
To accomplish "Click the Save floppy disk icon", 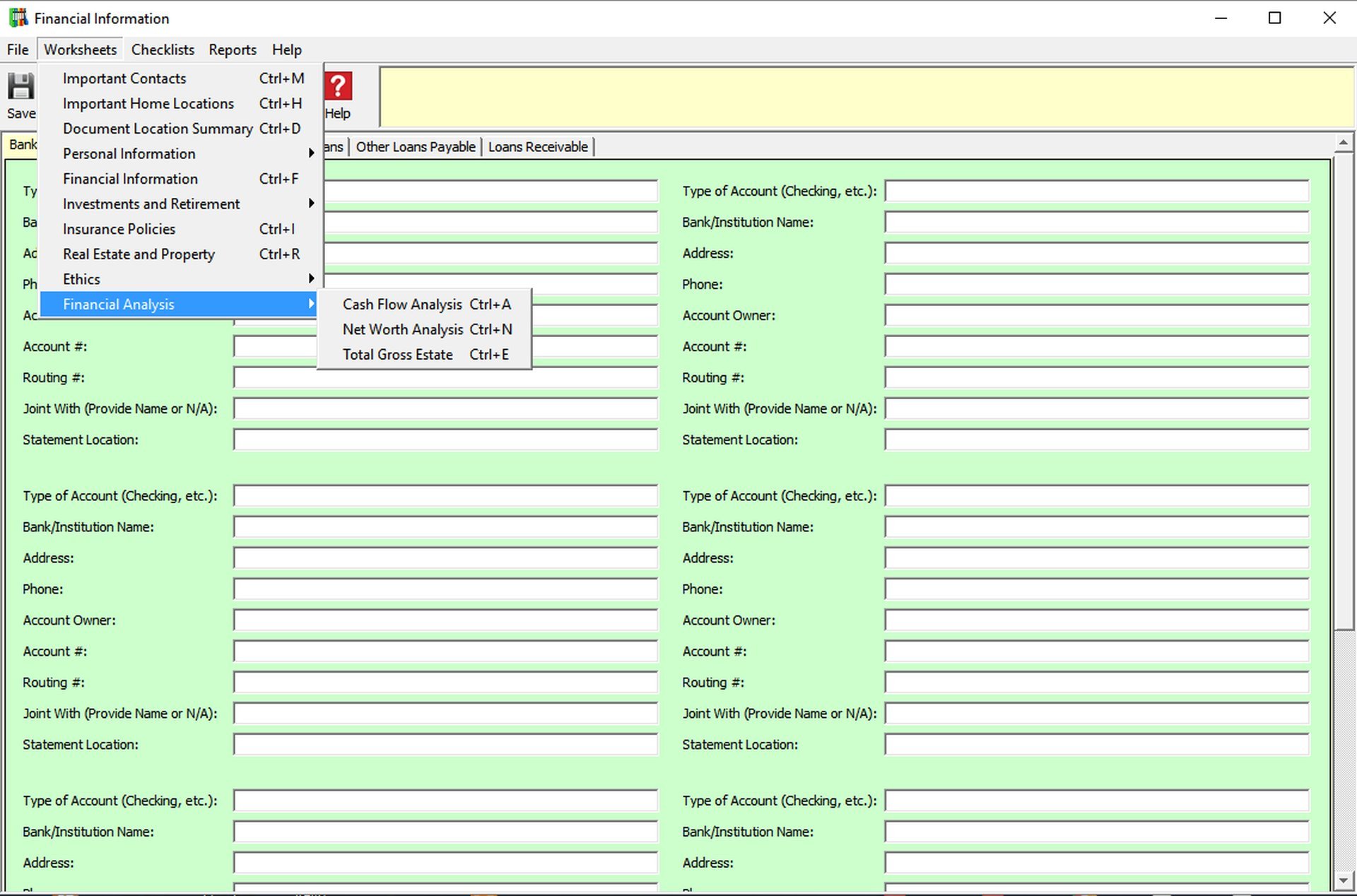I will [20, 87].
